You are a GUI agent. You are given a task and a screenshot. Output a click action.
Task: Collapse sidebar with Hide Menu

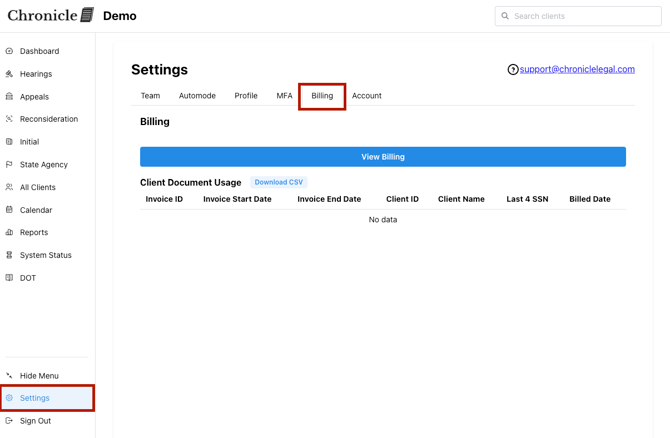(x=39, y=376)
